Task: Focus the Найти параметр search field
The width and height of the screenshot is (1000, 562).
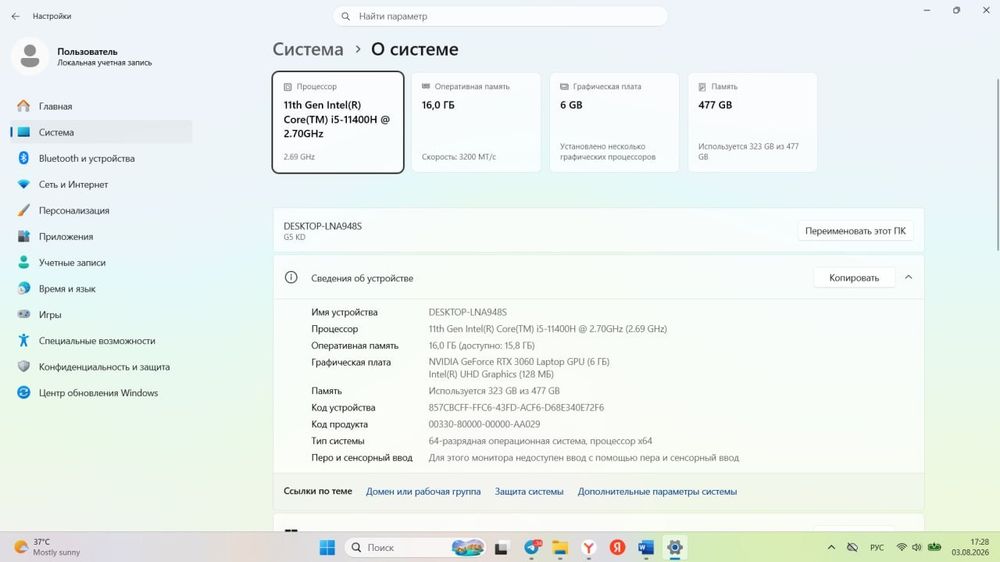Action: tap(500, 17)
